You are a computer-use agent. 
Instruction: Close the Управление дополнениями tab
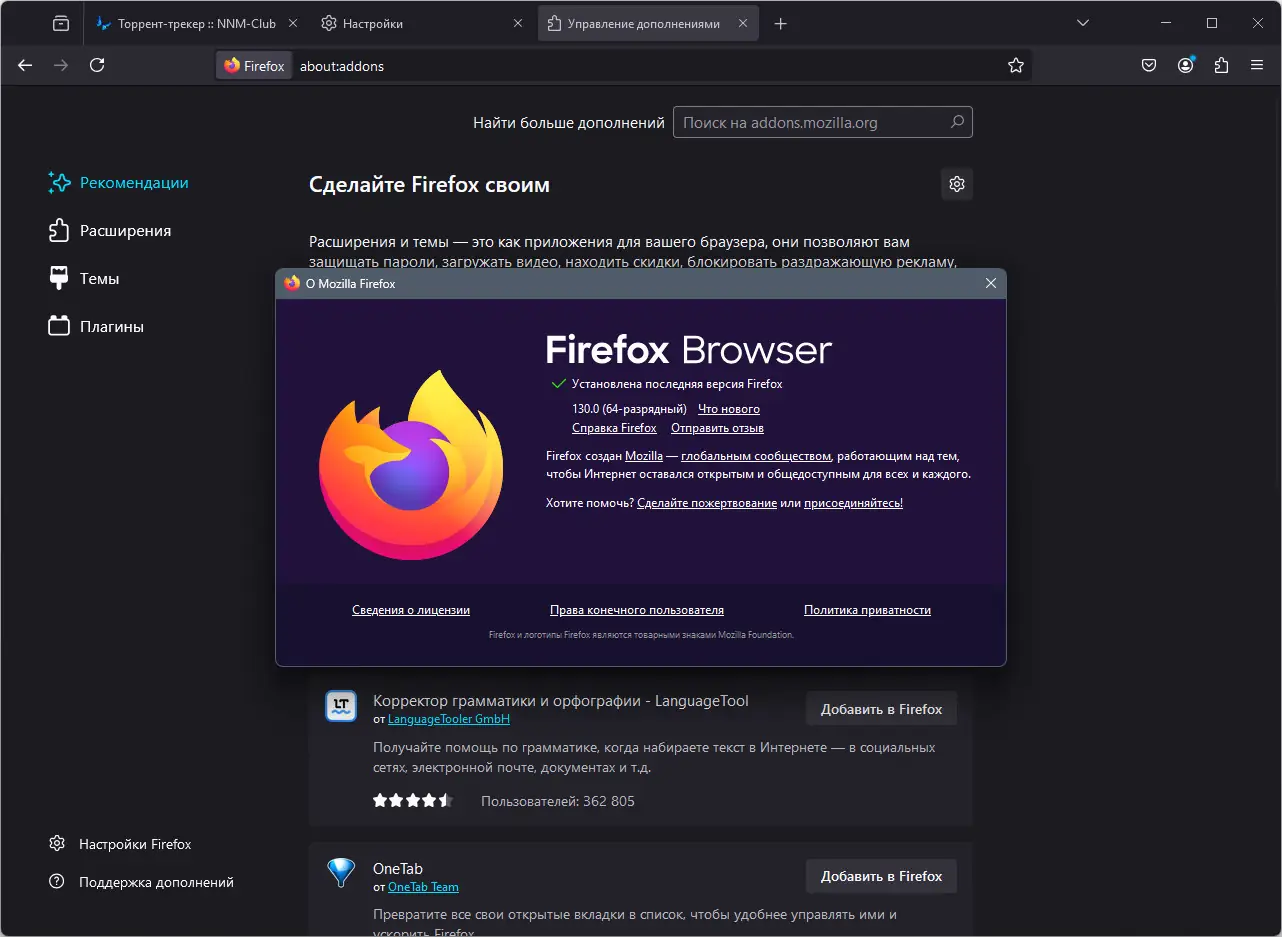tap(741, 24)
